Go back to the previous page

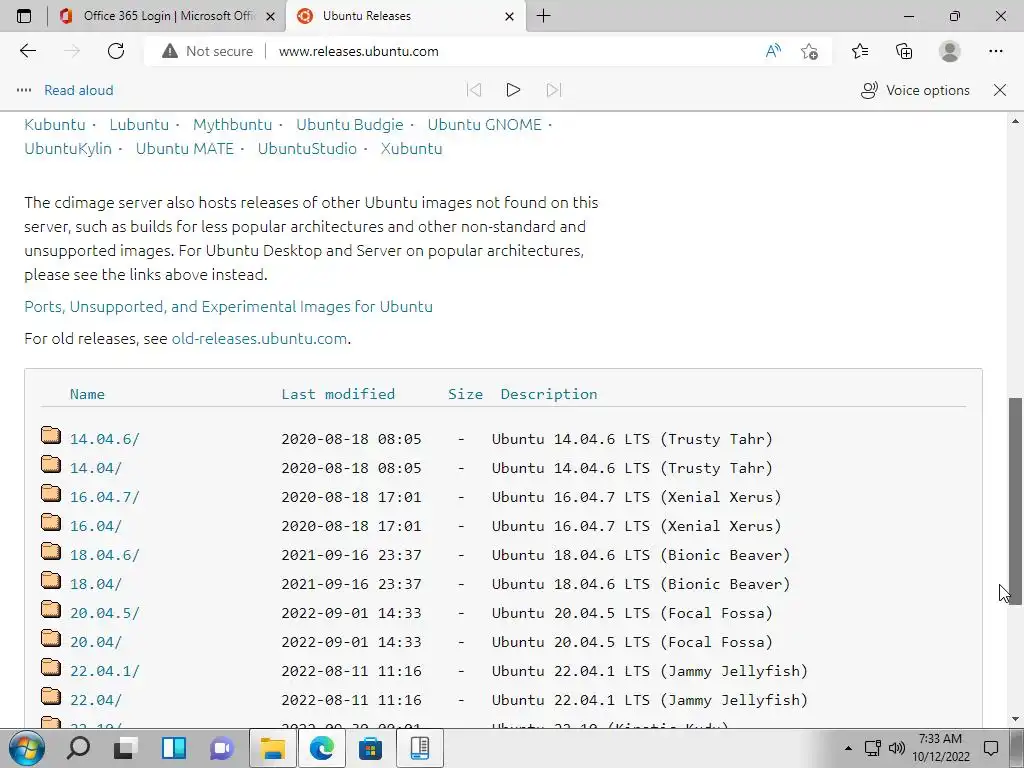tap(27, 51)
